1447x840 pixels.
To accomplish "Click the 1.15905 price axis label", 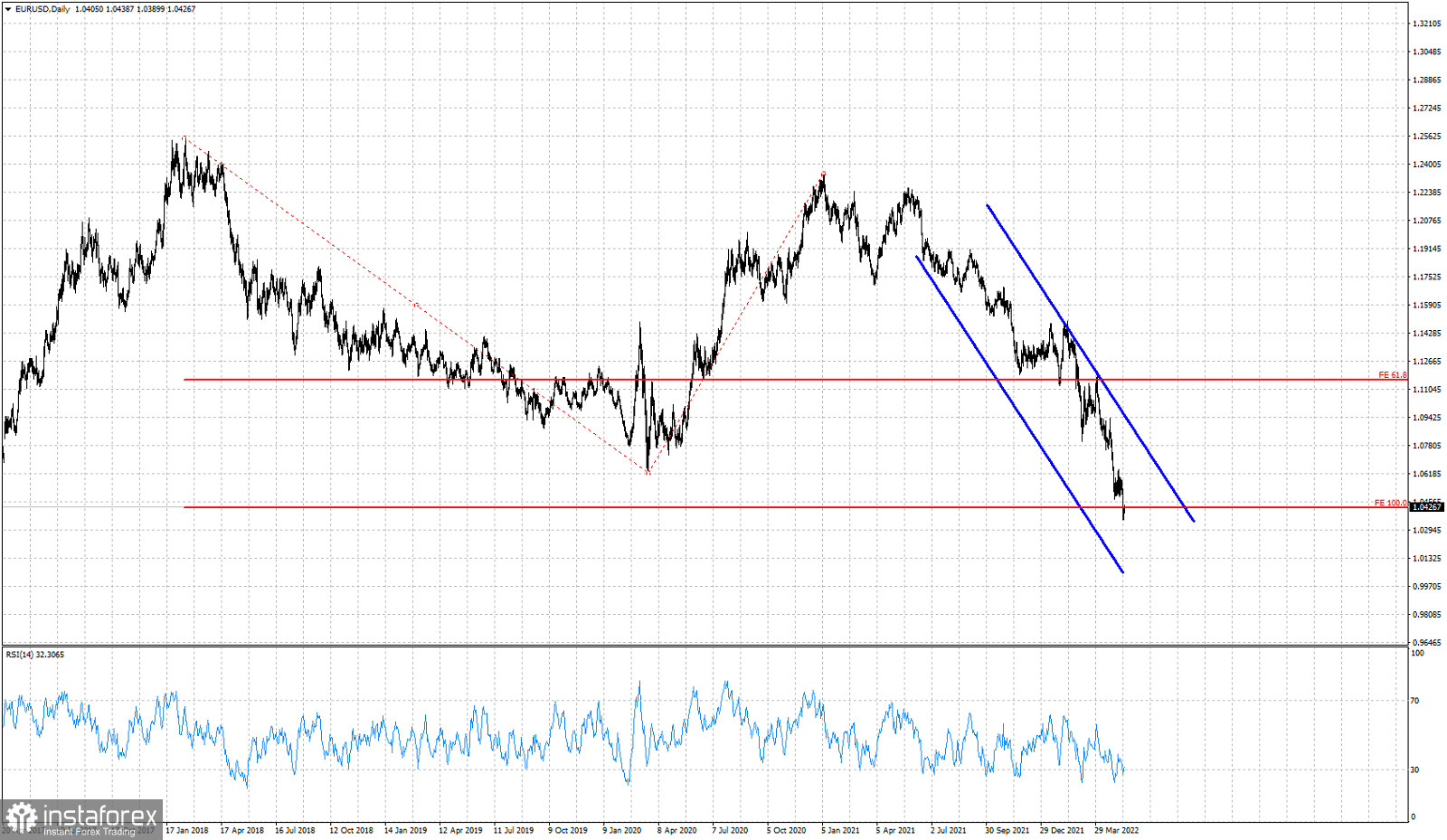I will tap(1427, 306).
